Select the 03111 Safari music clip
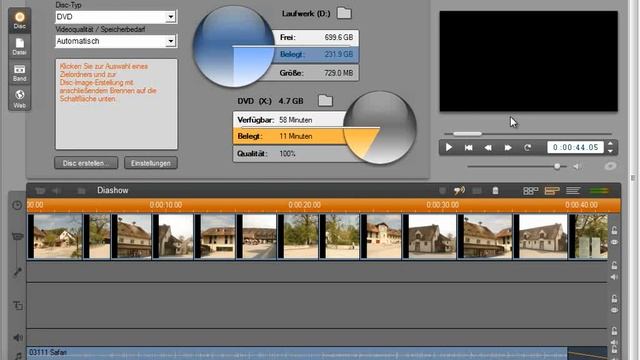The image size is (640, 360). (x=297, y=353)
